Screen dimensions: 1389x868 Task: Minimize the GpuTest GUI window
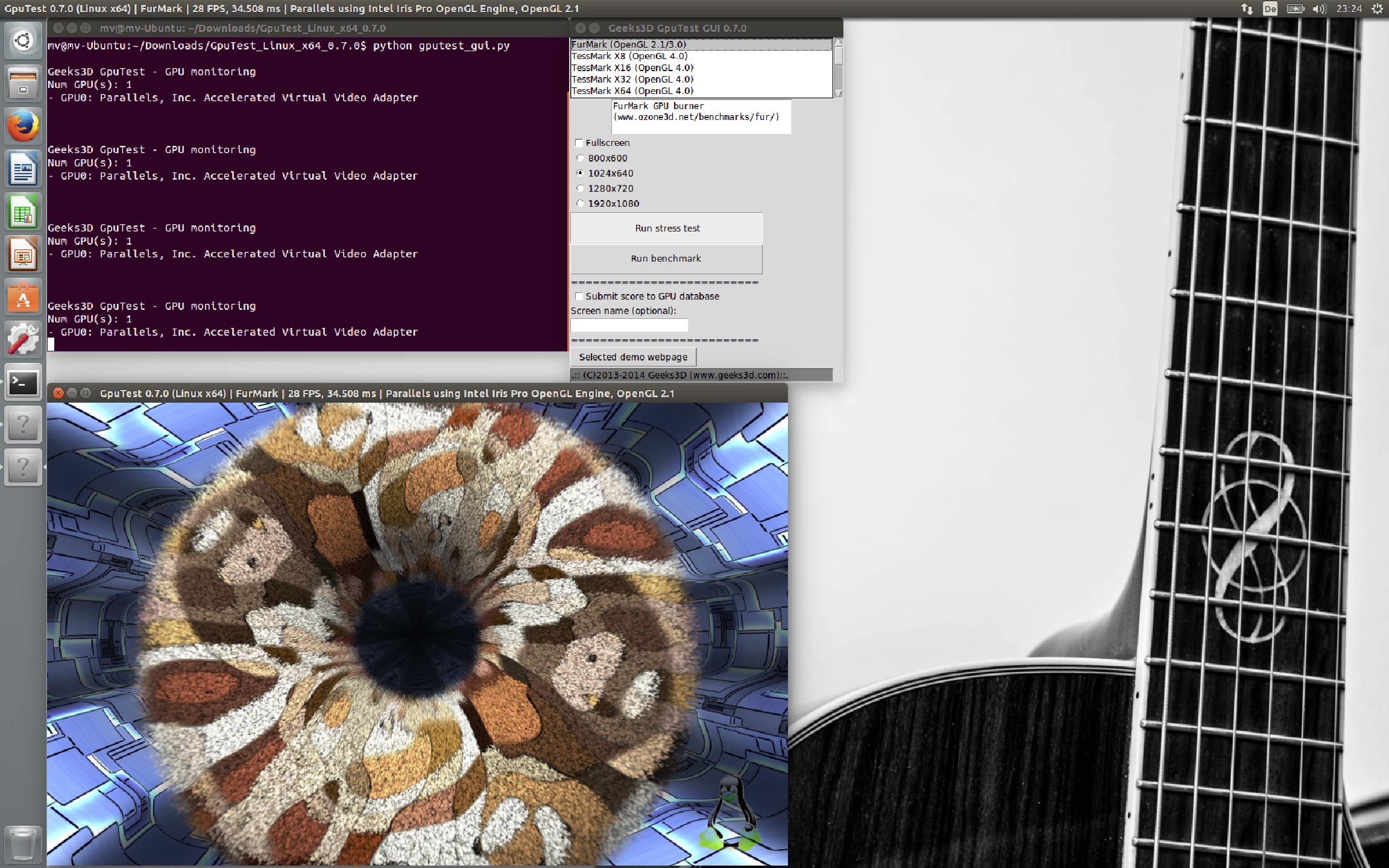click(x=594, y=28)
